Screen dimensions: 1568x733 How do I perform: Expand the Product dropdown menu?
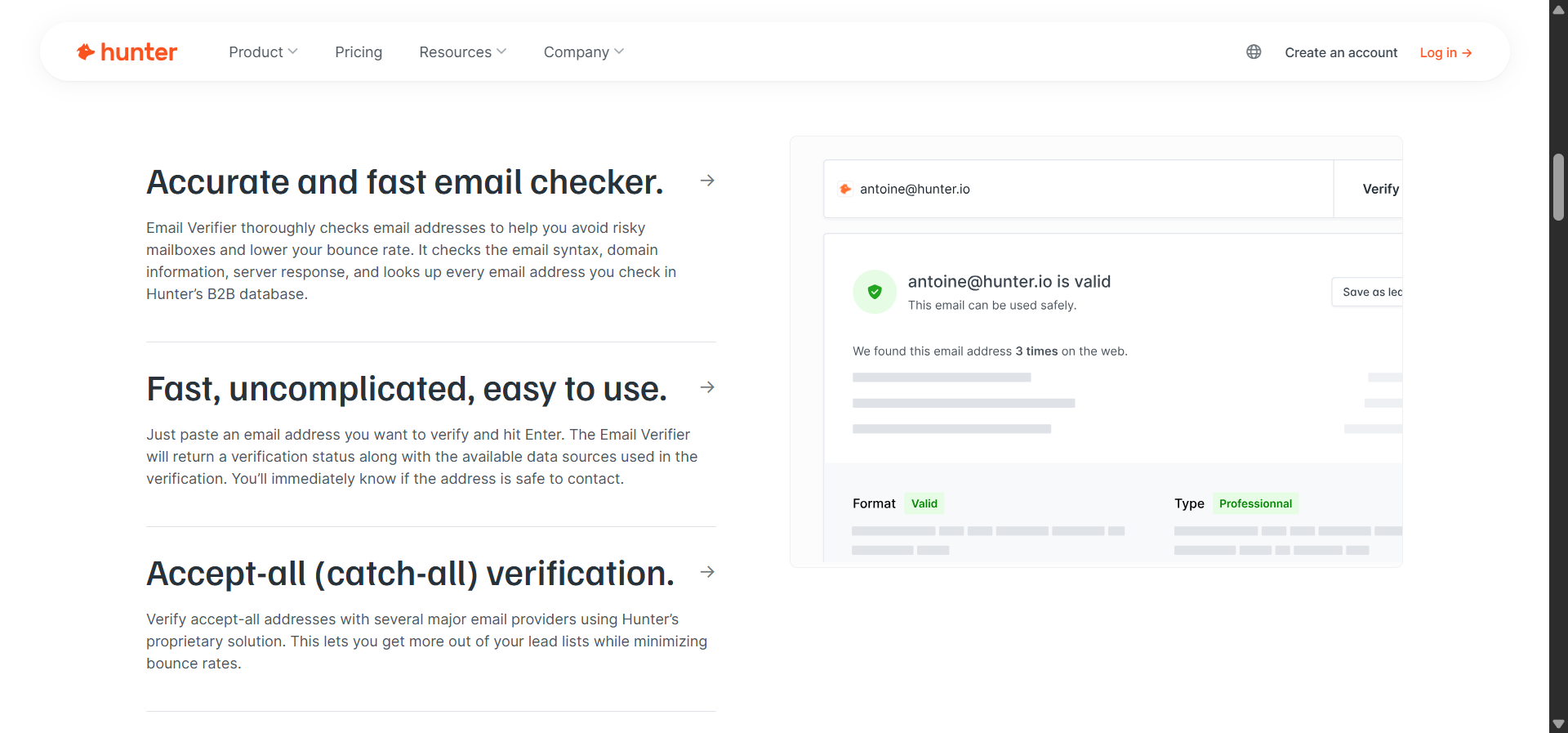tap(263, 51)
